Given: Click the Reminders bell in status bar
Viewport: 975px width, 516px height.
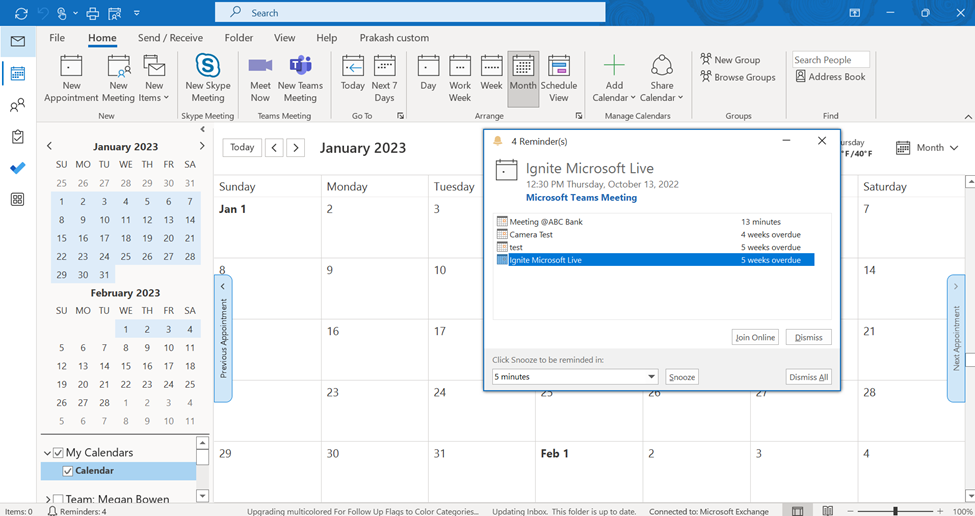Looking at the screenshot, I should pos(53,511).
